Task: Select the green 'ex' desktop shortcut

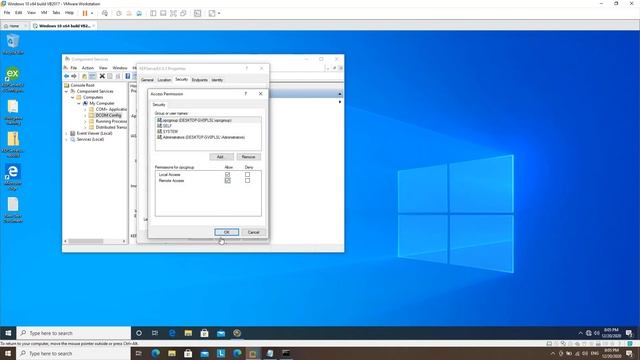Action: click(13, 79)
